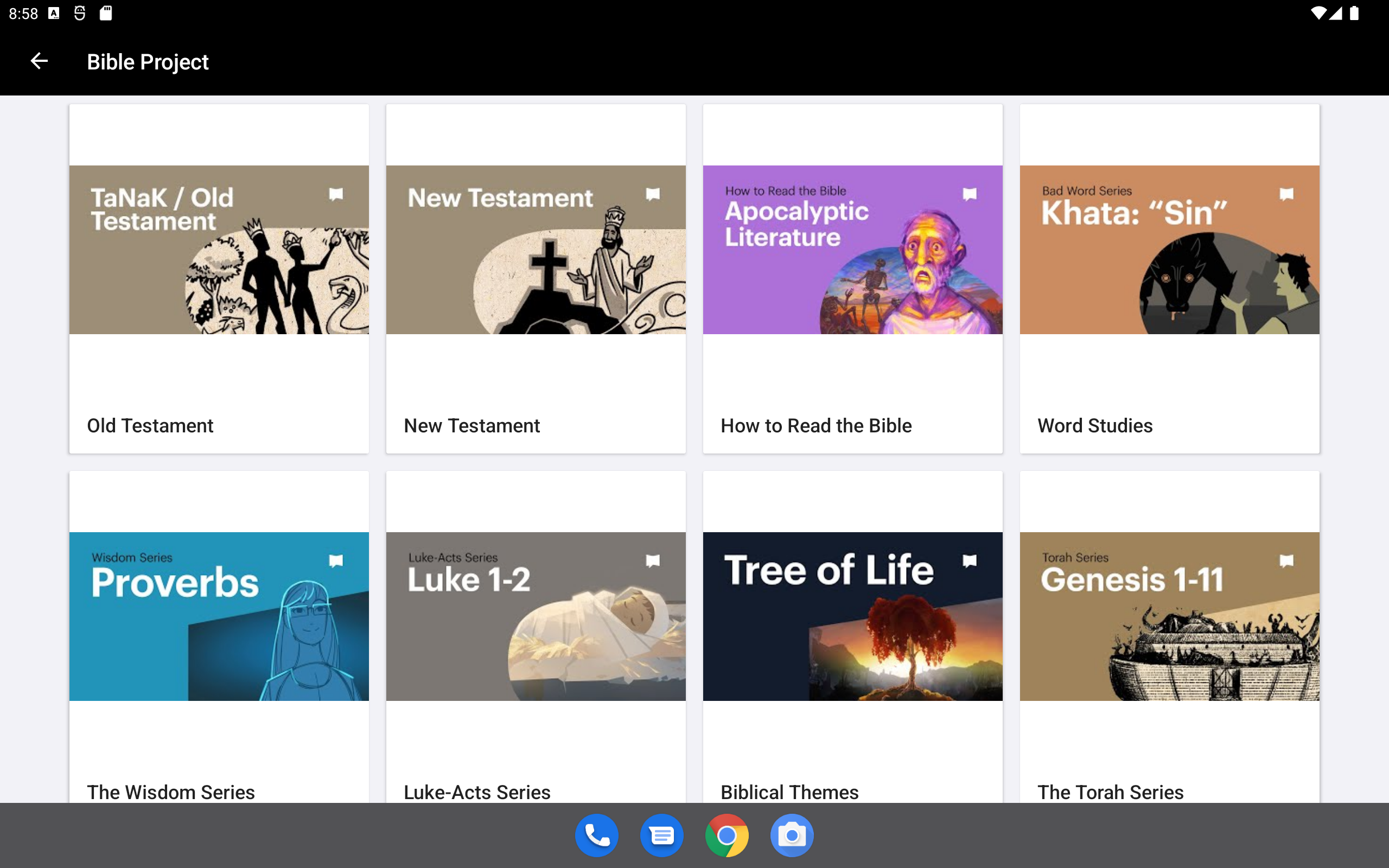Viewport: 1389px width, 868px height.
Task: Tap flag icon on New Testament thumbnail
Action: [x=653, y=195]
